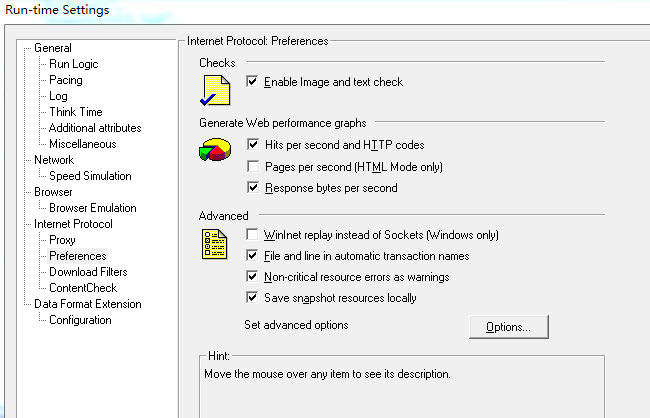Click the Checks document checkmark icon
The height and width of the screenshot is (418, 650).
coord(216,91)
